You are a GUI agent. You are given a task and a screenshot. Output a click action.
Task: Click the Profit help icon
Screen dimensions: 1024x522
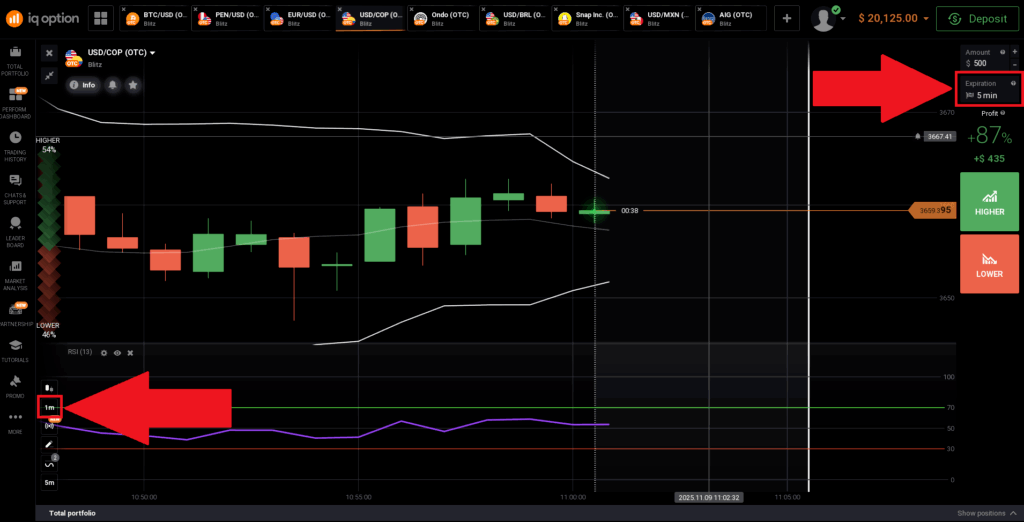click(1002, 113)
